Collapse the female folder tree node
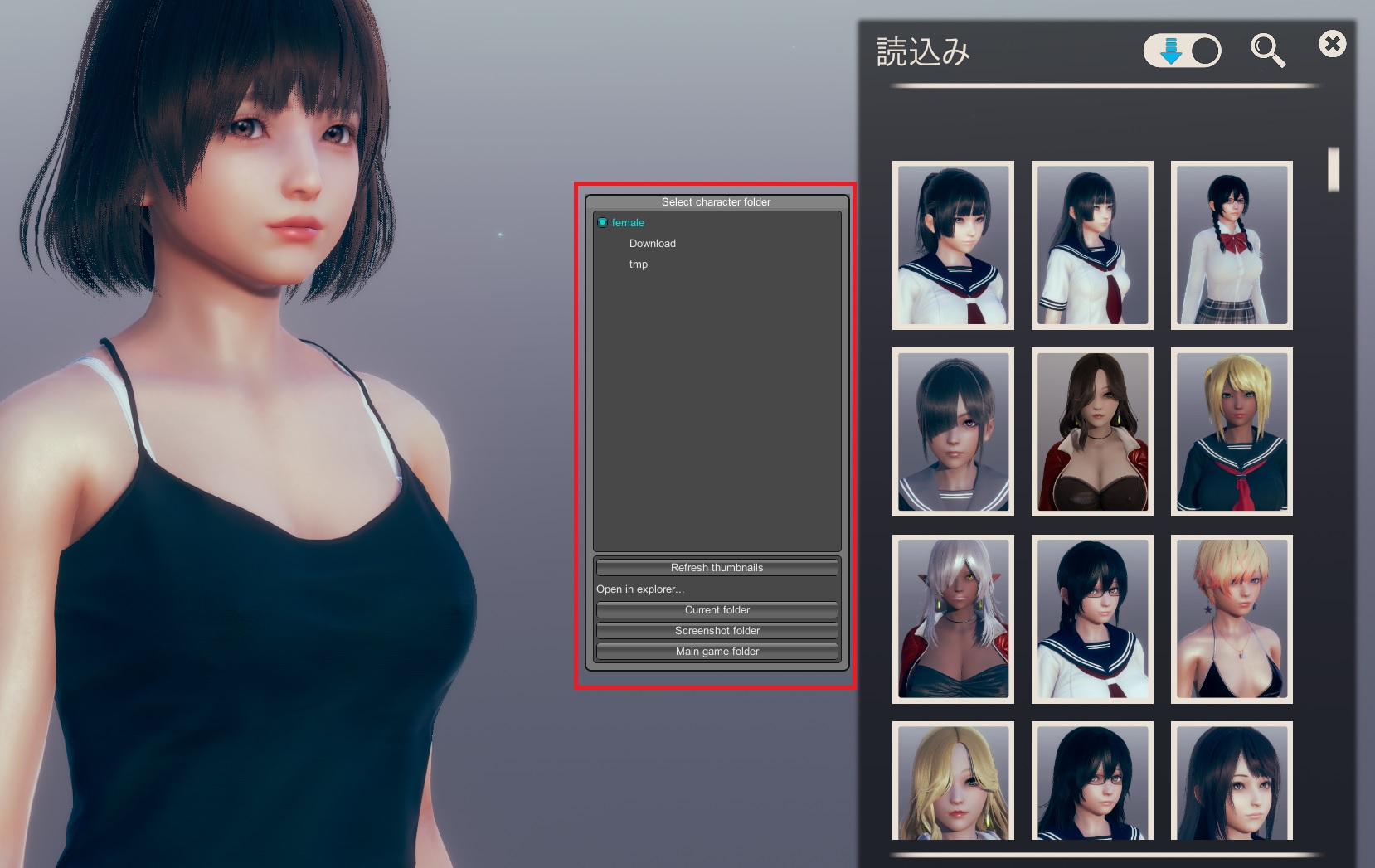 click(x=603, y=222)
